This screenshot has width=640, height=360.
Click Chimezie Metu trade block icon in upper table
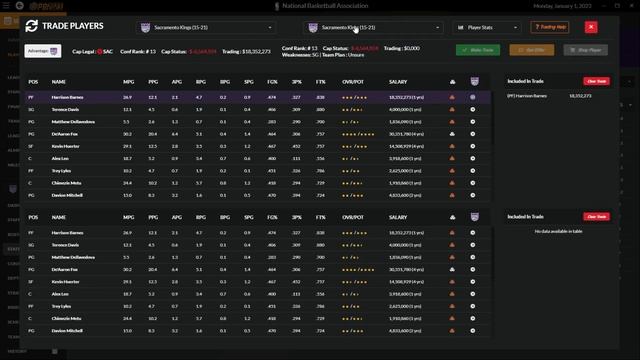[x=452, y=183]
